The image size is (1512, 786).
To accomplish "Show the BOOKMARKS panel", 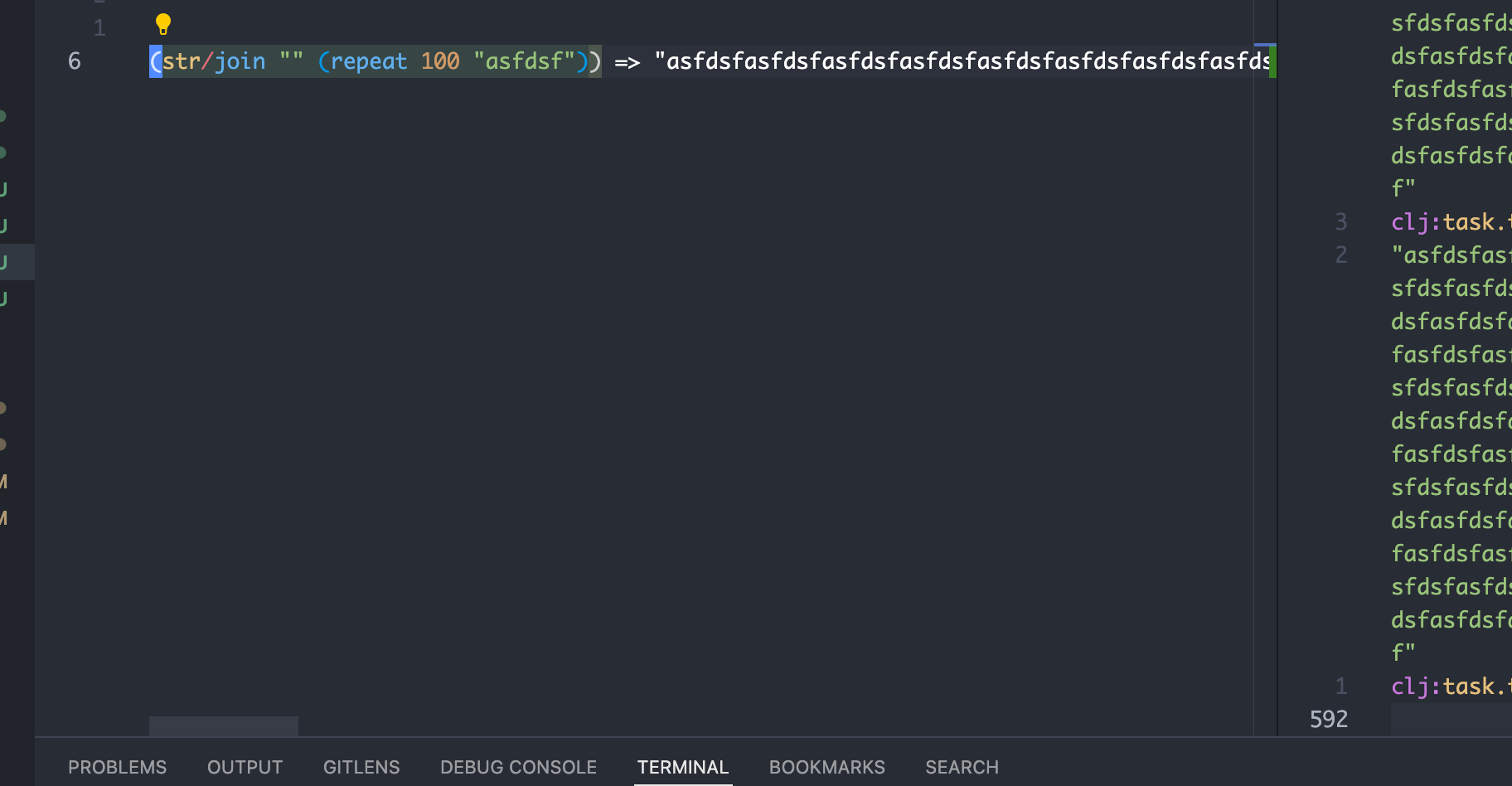I will 826,767.
